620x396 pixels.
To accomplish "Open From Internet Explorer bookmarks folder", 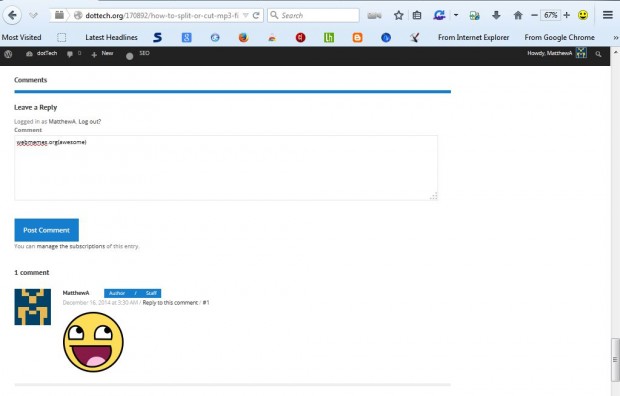I will click(473, 38).
